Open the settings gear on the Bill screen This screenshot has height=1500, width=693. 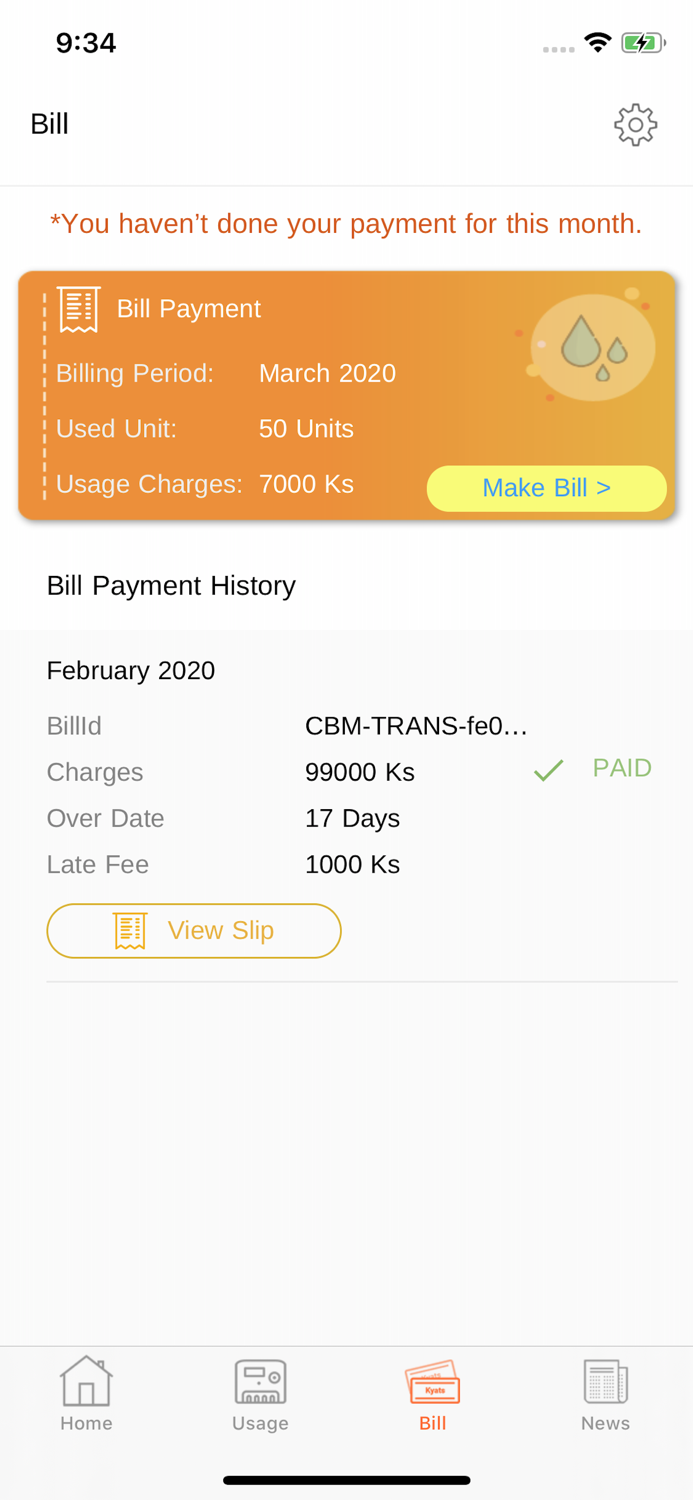(636, 123)
